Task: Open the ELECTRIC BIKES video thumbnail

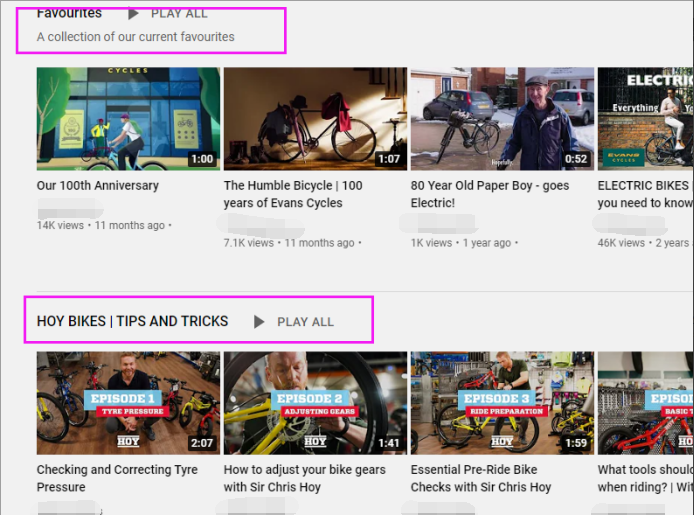Action: click(646, 119)
